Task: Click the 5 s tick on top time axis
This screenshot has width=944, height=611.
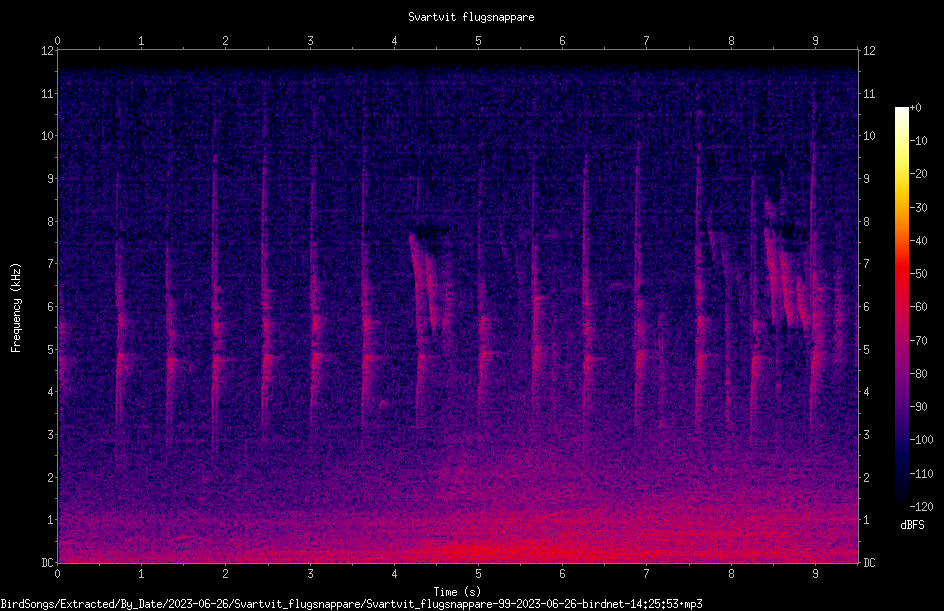Action: [479, 41]
